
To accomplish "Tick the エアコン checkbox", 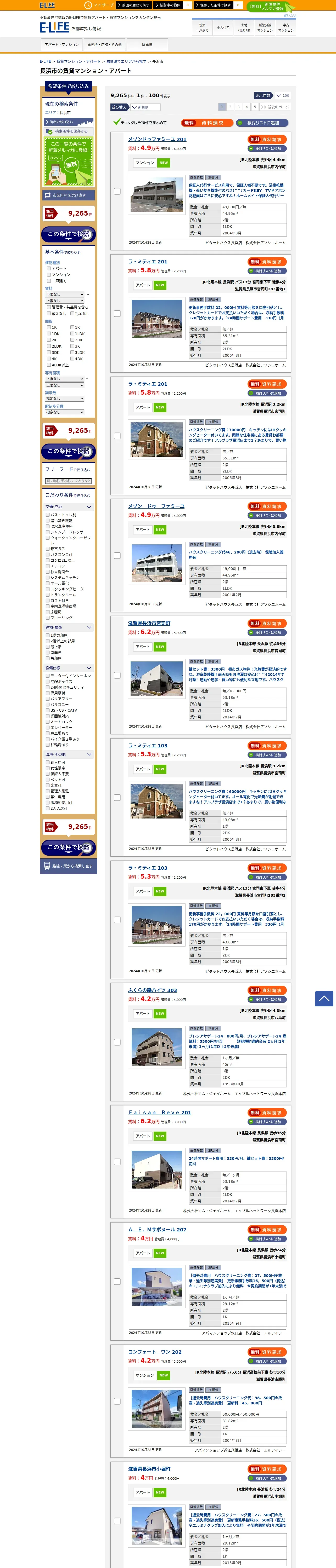I will point(48,566).
